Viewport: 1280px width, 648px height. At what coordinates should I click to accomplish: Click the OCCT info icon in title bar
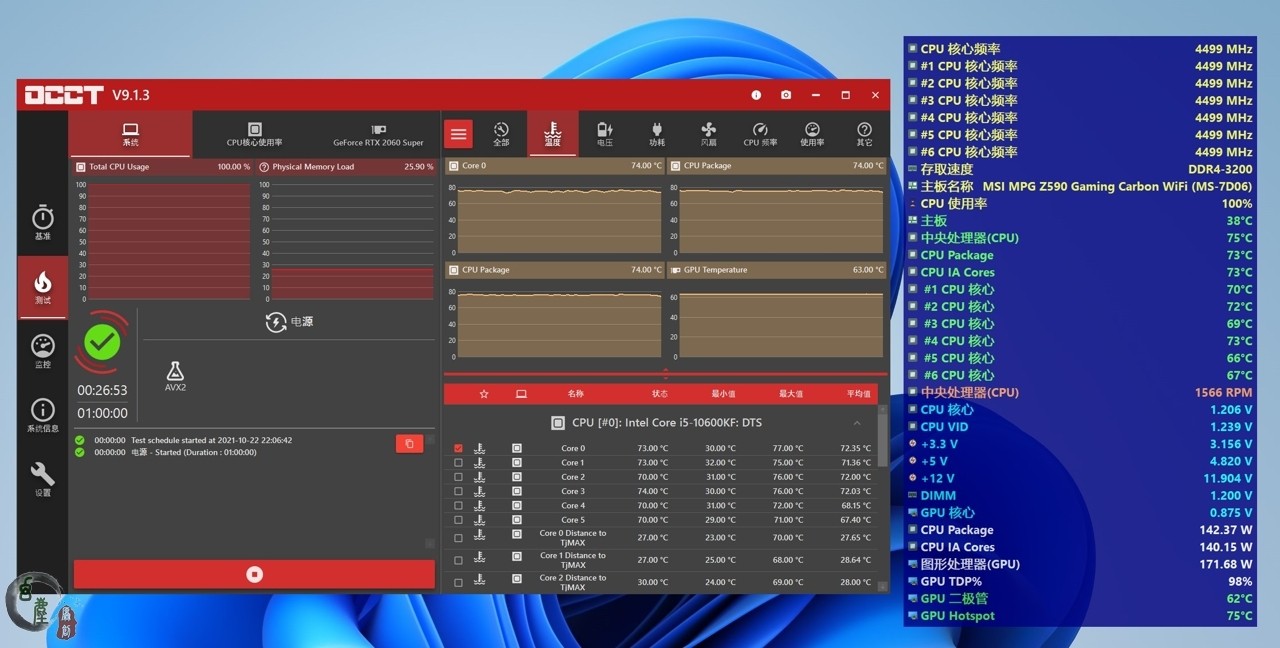756,95
